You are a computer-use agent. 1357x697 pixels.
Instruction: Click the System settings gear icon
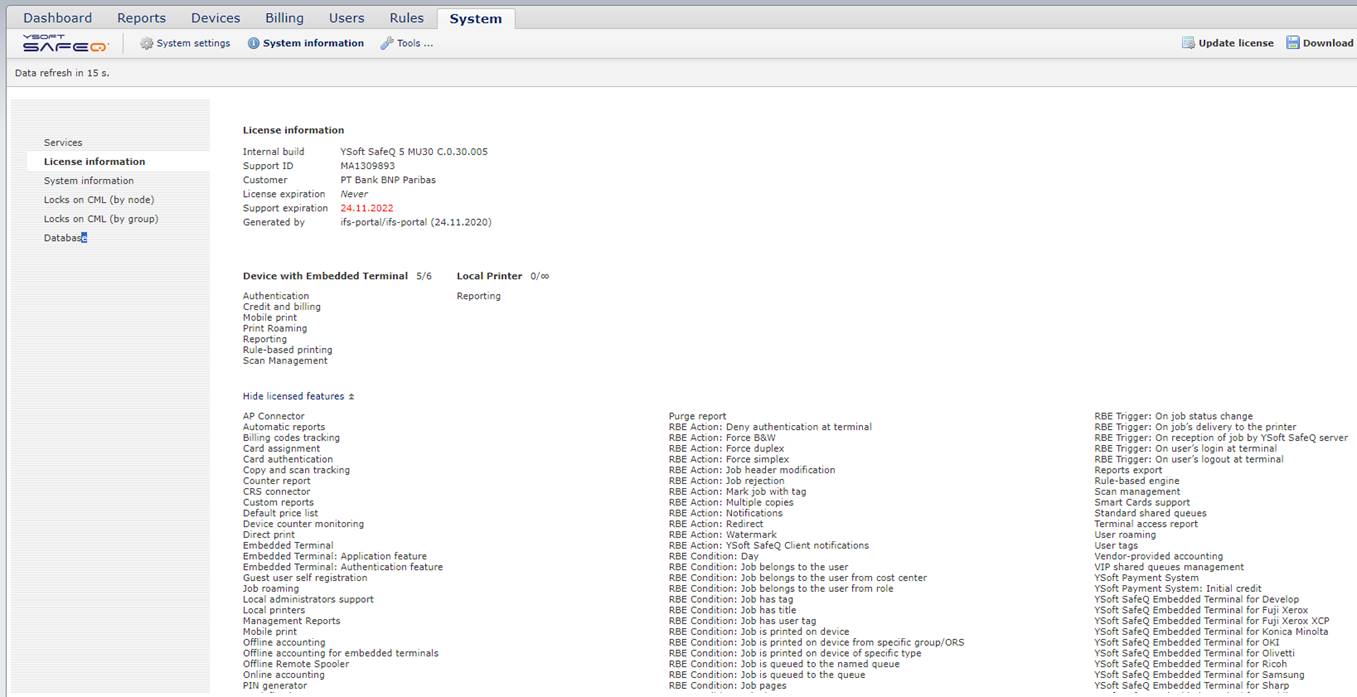pos(147,43)
